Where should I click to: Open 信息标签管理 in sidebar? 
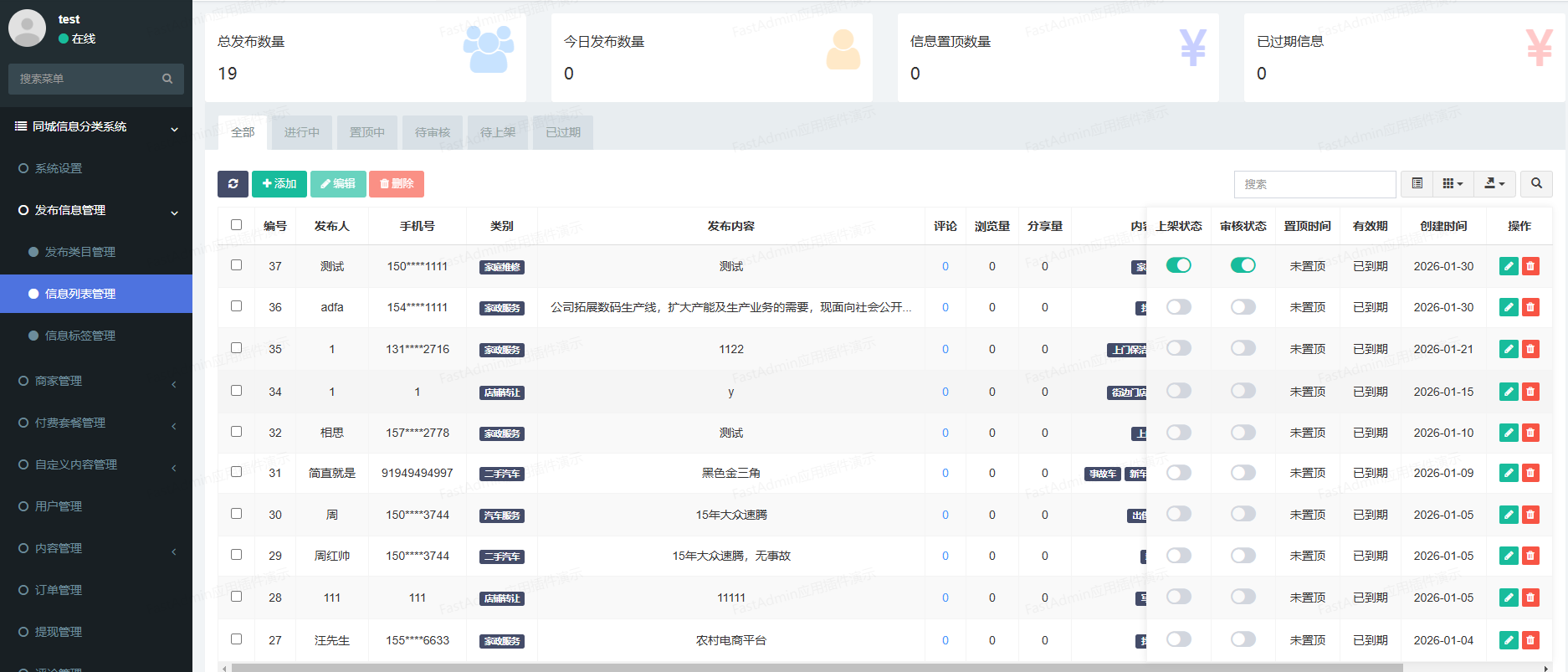80,336
